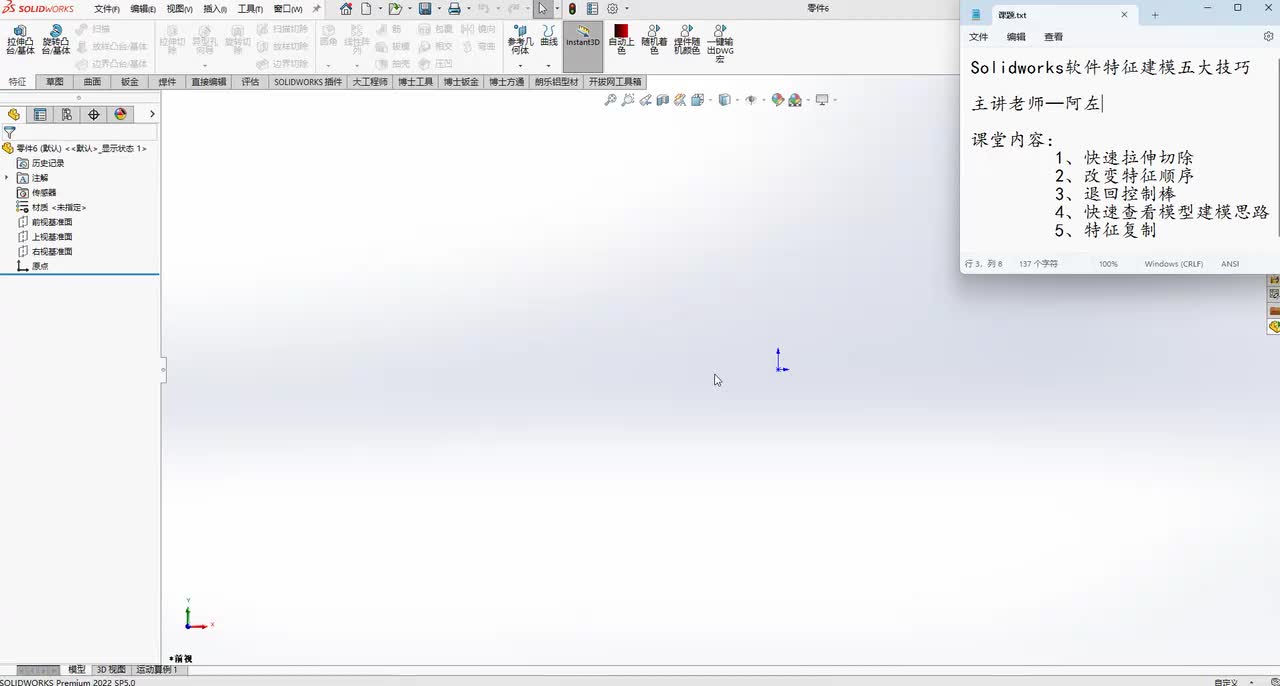Open the Reference Geometry (参考几何体) tool
Screen dimensions: 1280x686
pyautogui.click(x=519, y=41)
